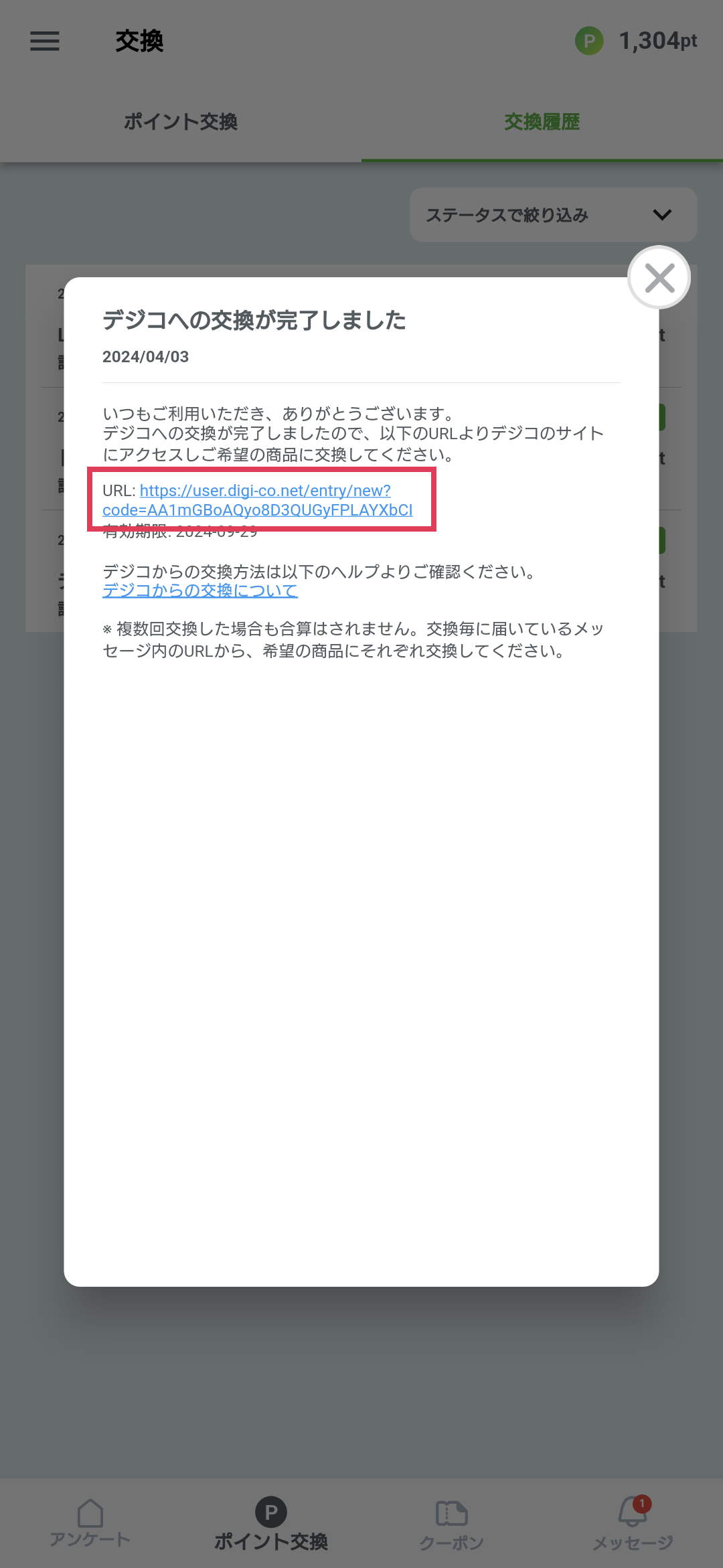
Task: Select the dialog heading デジコへの交換が完了しました
Action: [254, 320]
